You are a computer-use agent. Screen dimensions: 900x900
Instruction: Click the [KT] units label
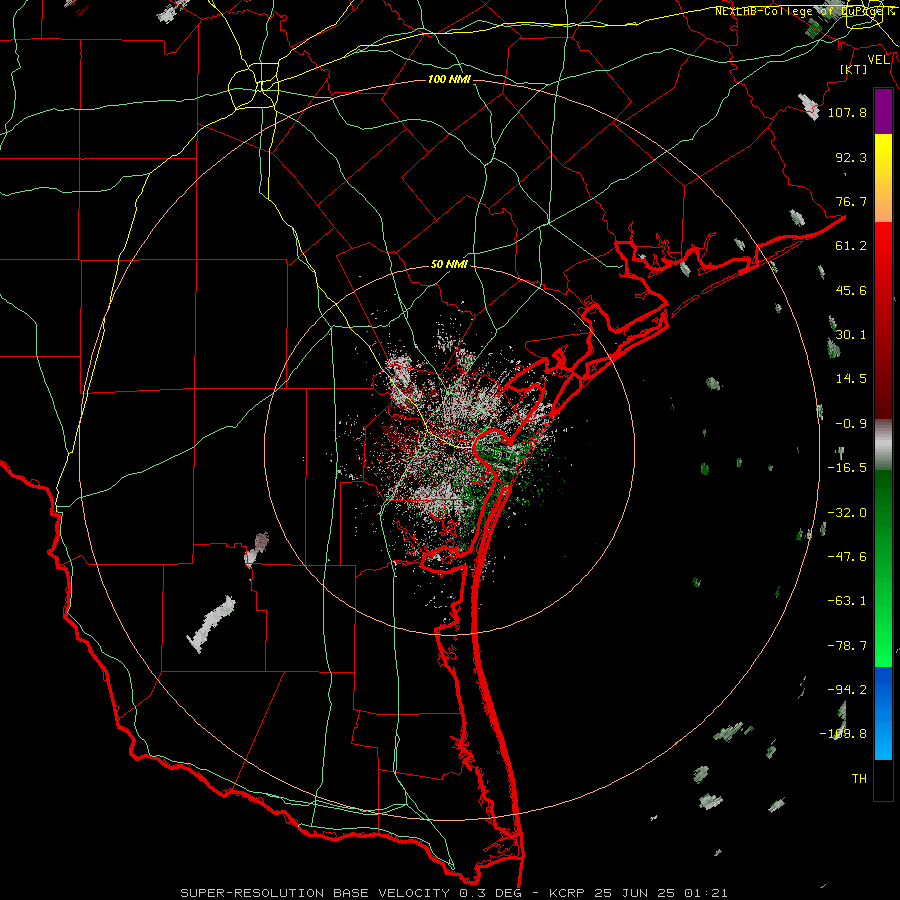854,69
